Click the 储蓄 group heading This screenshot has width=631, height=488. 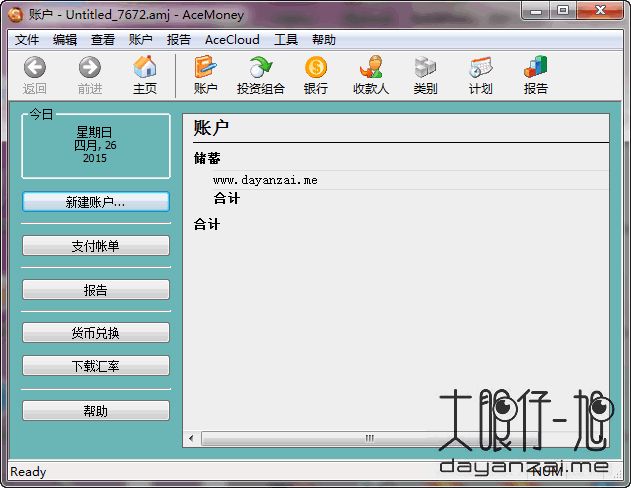coord(207,158)
